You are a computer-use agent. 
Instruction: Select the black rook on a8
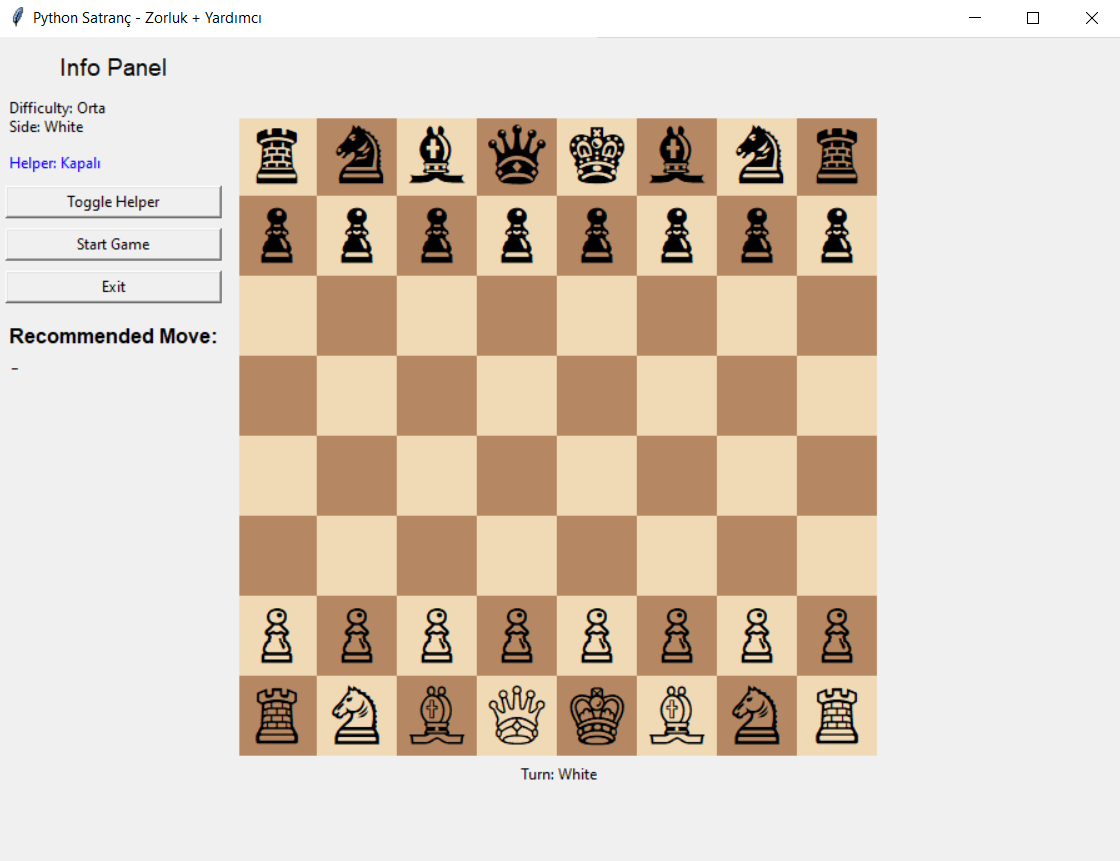click(277, 156)
